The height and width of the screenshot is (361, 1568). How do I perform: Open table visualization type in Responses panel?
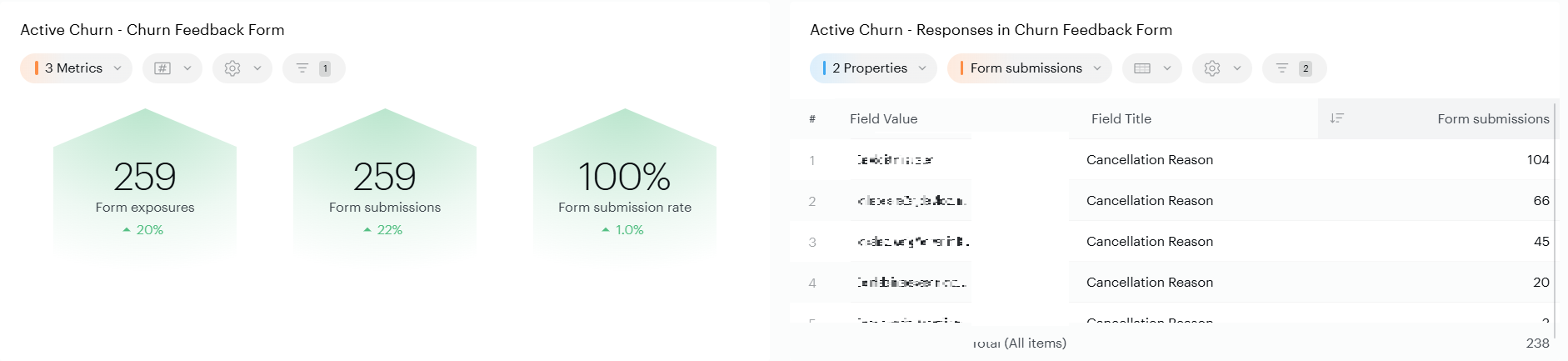tap(1151, 68)
